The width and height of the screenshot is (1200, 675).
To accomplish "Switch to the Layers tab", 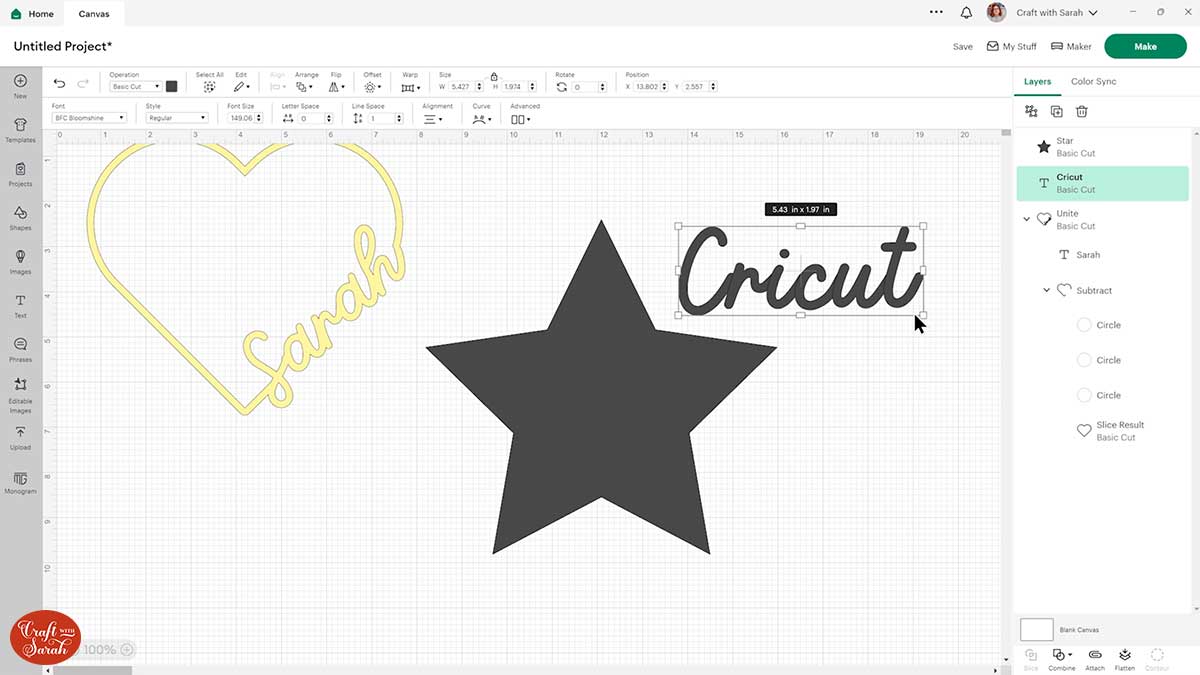I will [1037, 82].
